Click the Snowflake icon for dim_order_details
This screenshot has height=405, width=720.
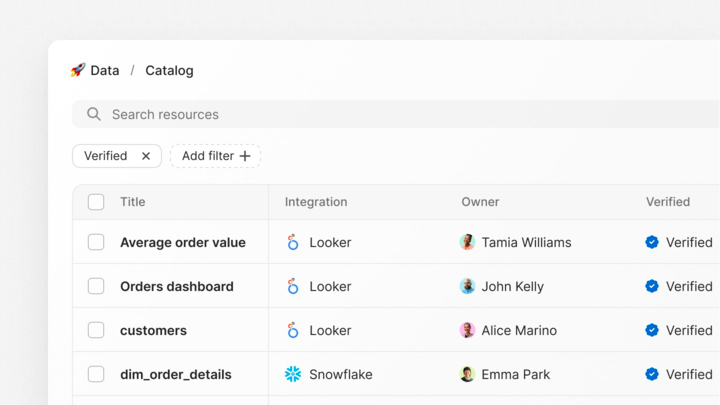tap(293, 374)
